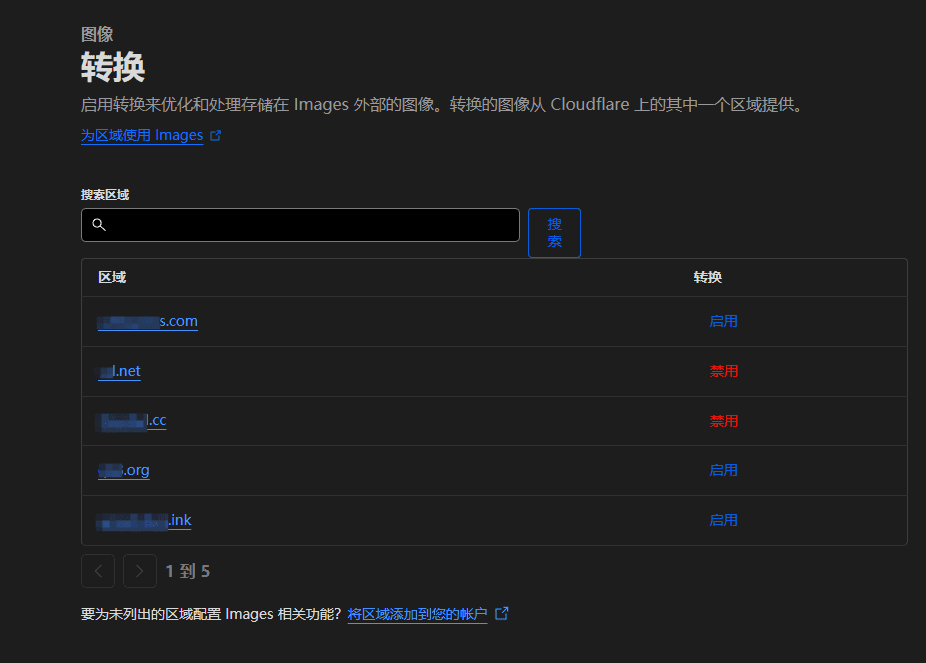Open external link icon next to 为区域使用 Images
Image resolution: width=926 pixels, height=663 pixels.
(x=215, y=135)
